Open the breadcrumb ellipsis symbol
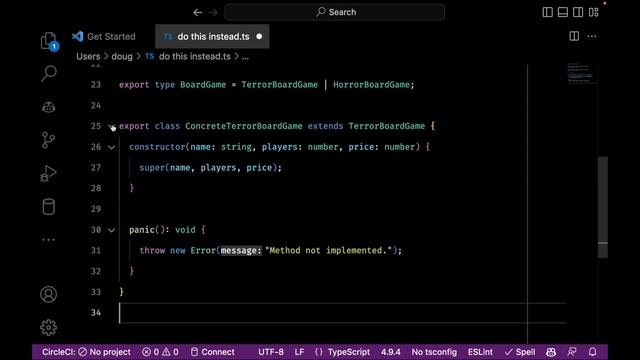This screenshot has width=640, height=360. (x=245, y=57)
